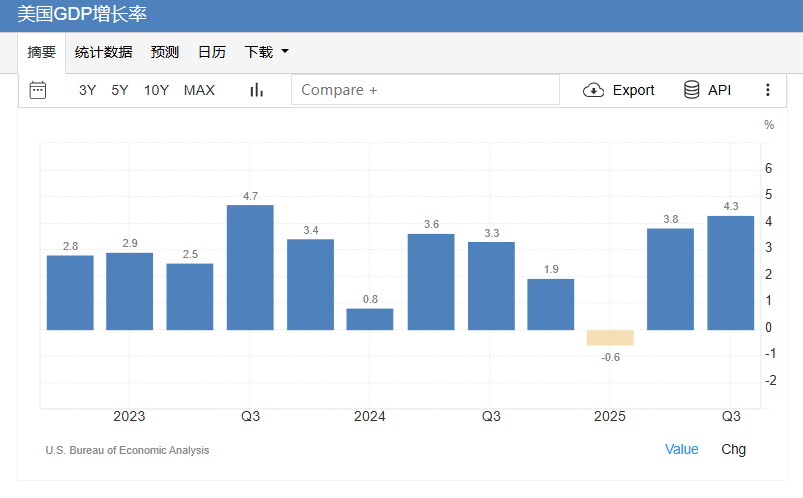
Task: Select the 5Y time range
Action: click(x=120, y=90)
